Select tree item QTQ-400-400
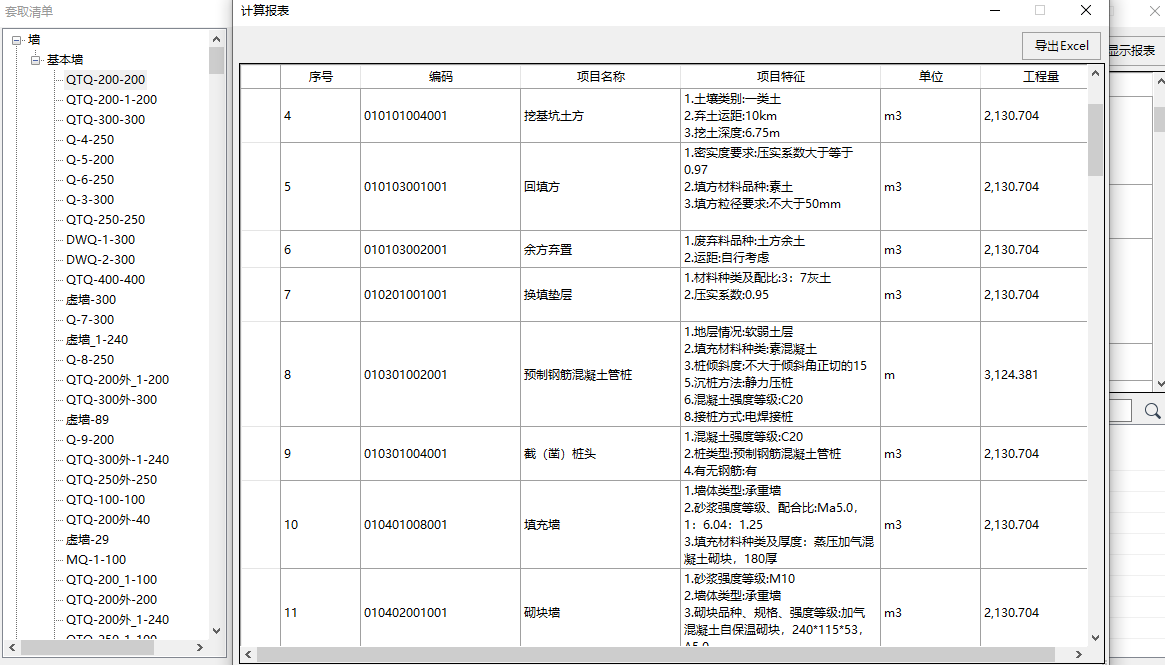1165x665 pixels. point(106,280)
